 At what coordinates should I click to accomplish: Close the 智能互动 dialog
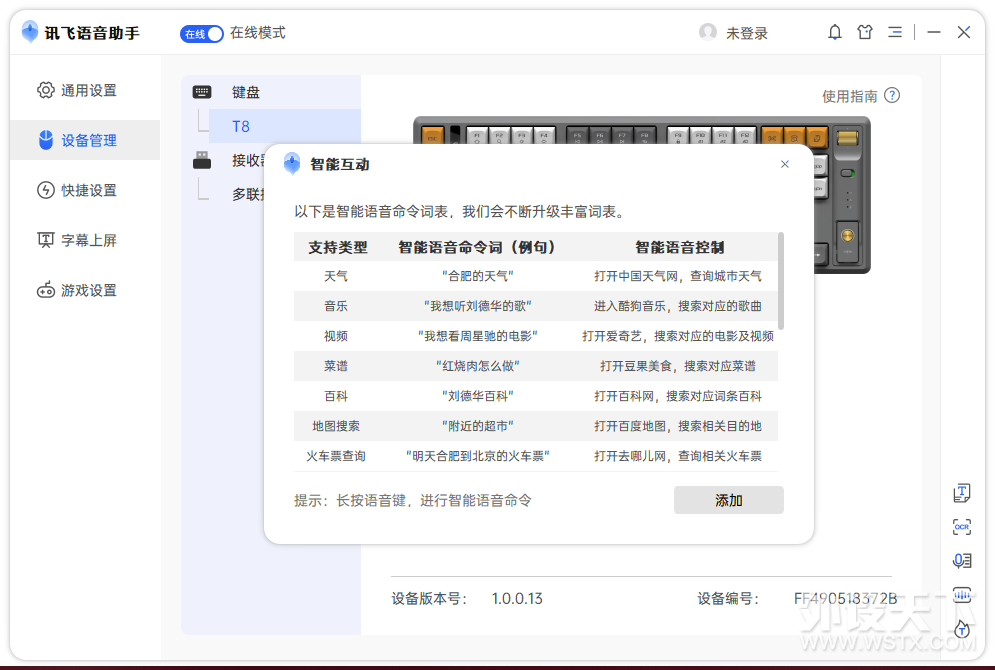point(785,164)
